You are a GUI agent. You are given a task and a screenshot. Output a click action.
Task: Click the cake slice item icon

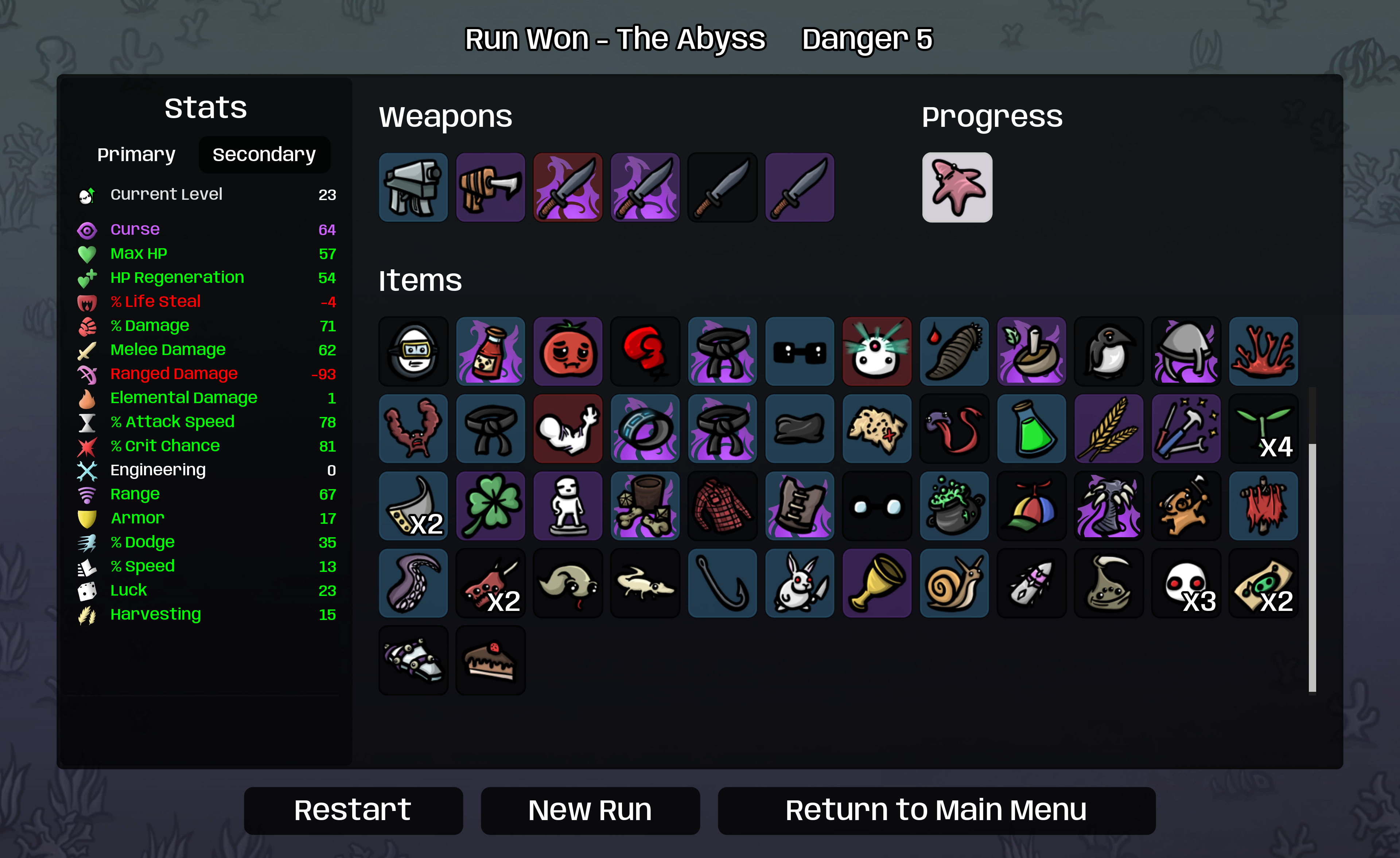pyautogui.click(x=490, y=660)
